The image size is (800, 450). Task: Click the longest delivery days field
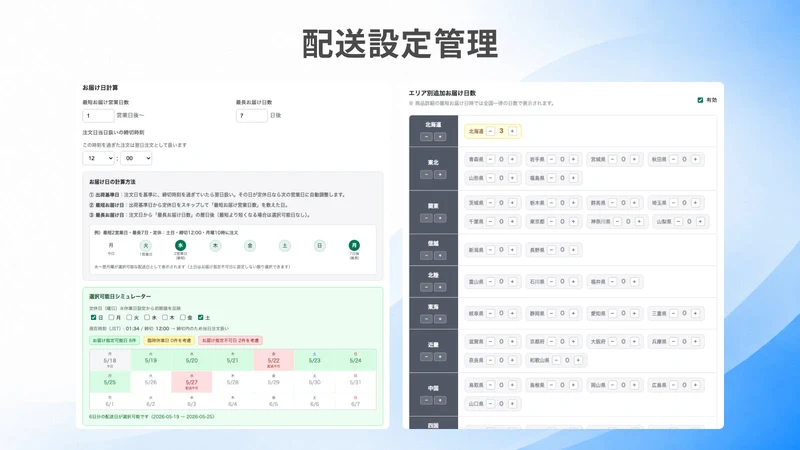[x=252, y=116]
